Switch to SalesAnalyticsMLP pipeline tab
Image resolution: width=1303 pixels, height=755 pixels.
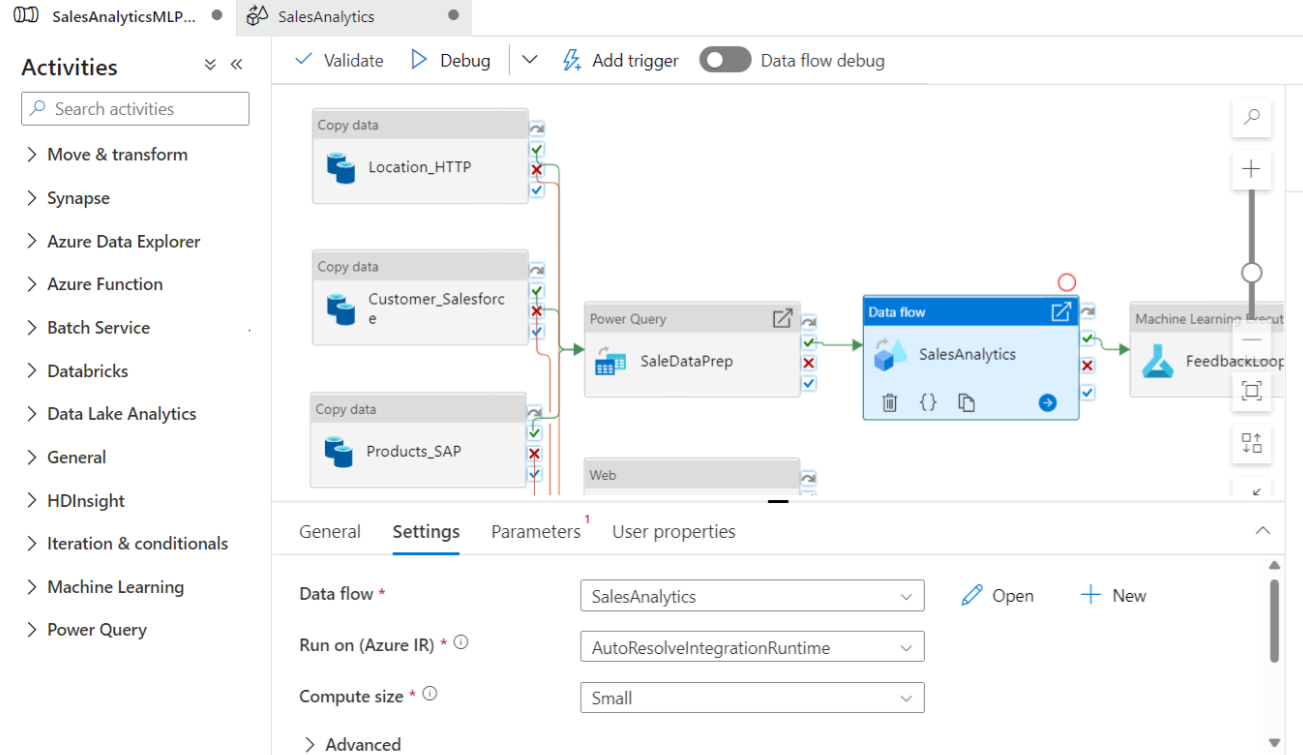[118, 17]
